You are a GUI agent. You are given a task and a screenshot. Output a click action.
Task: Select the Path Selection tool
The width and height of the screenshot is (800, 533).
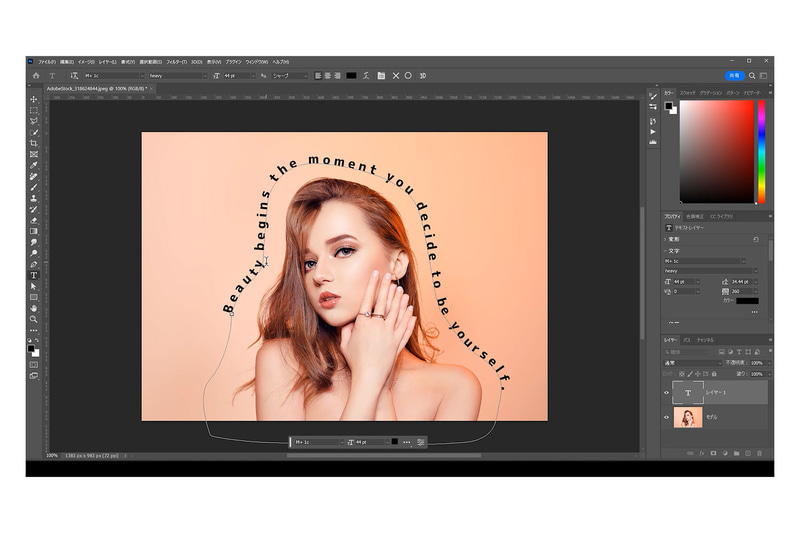34,286
